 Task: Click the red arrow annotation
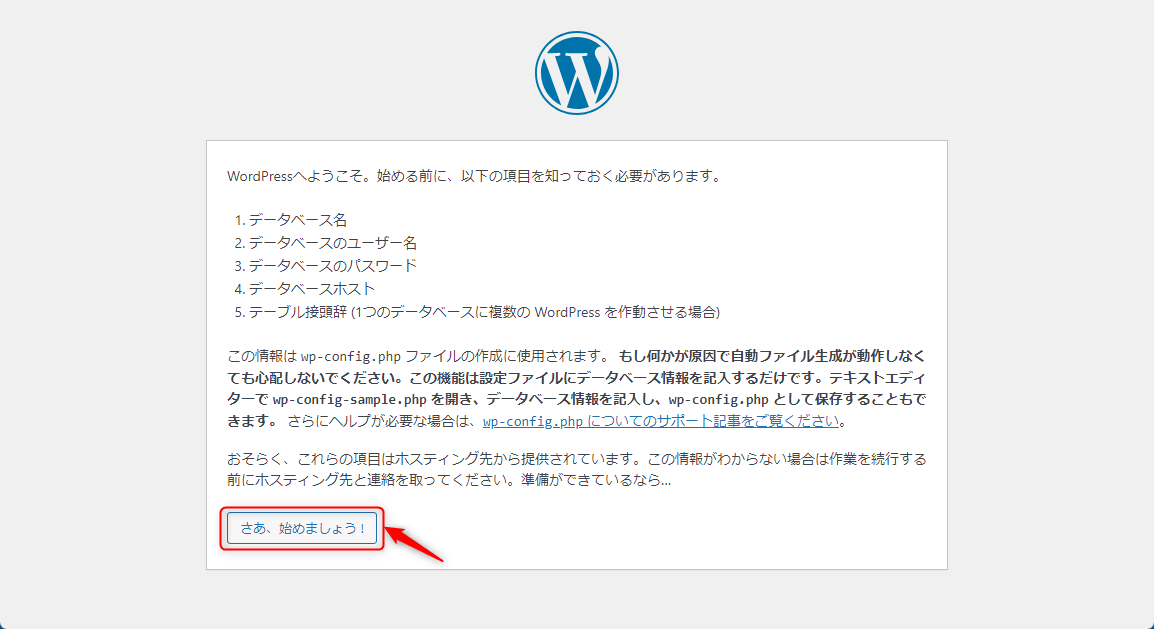pyautogui.click(x=415, y=544)
